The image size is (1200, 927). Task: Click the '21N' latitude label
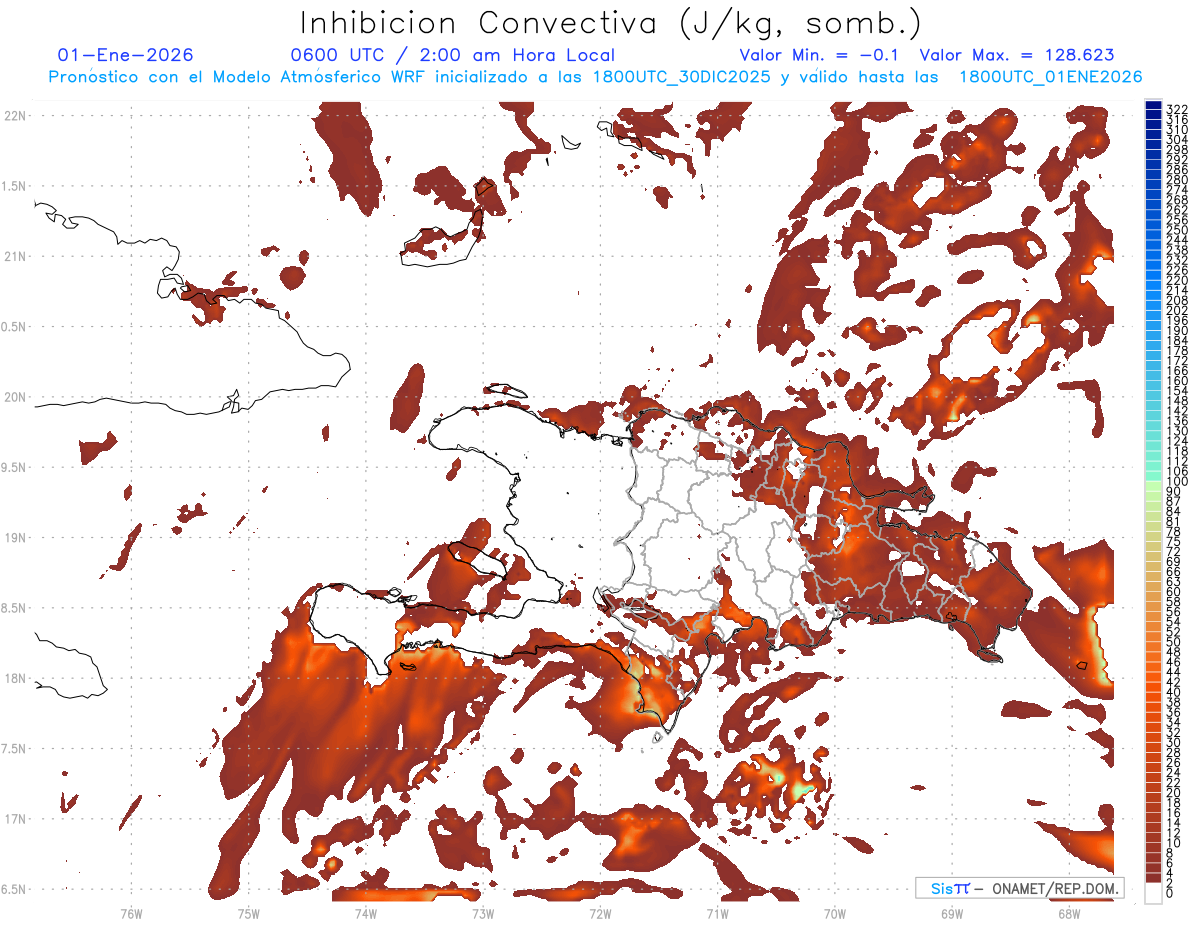[x=15, y=256]
